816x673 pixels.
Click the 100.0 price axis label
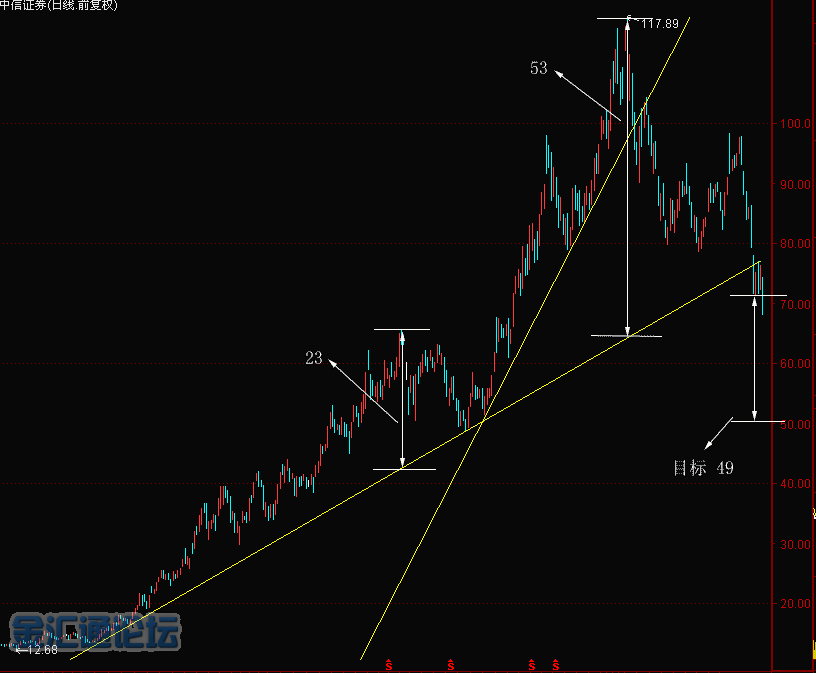795,124
